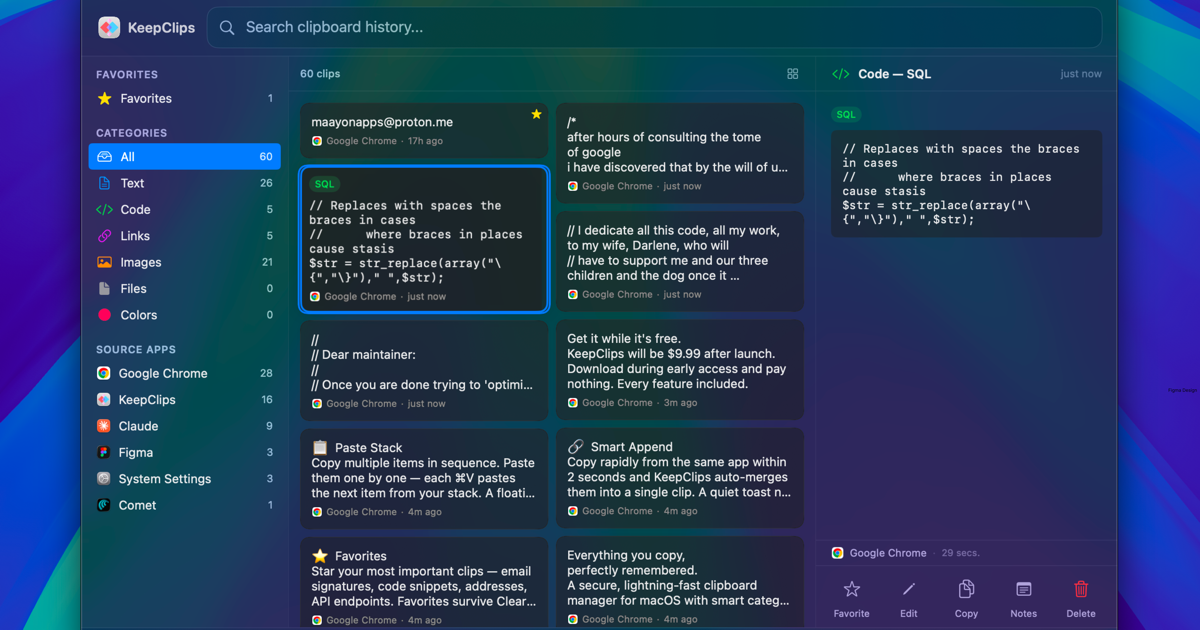
Task: Filter clips by Google Chrome source app
Action: (x=184, y=373)
